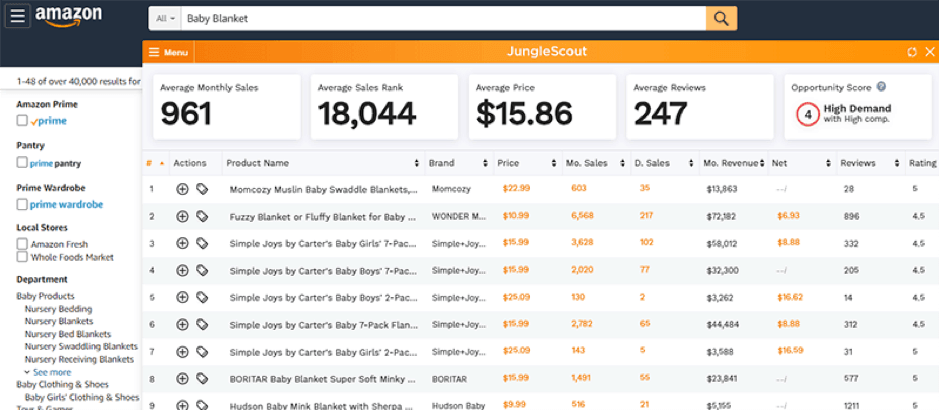This screenshot has height=410, width=939.
Task: Tick the Whole Foods Market checkbox
Action: [22, 257]
